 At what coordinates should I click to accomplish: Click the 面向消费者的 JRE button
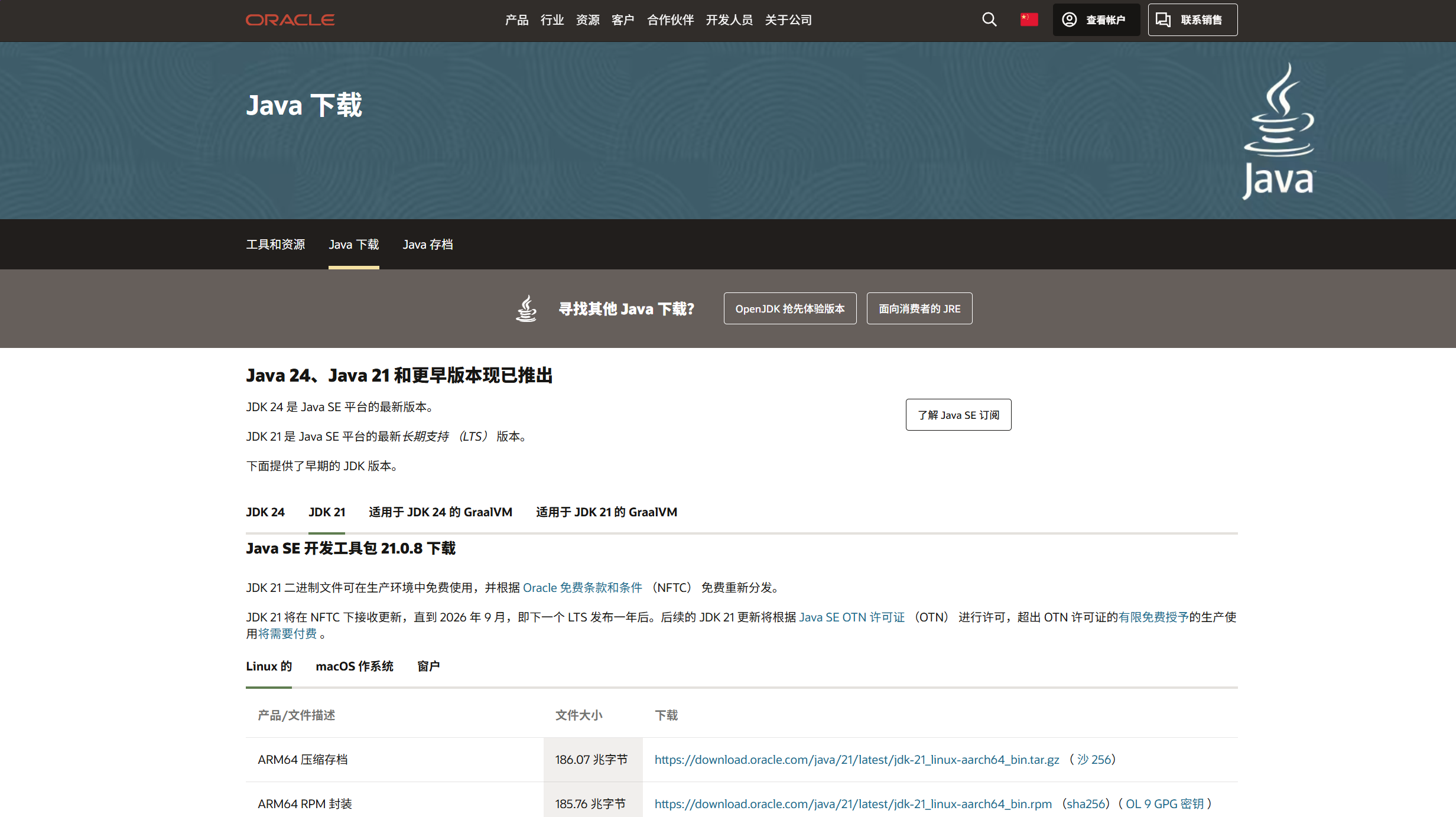pos(919,308)
